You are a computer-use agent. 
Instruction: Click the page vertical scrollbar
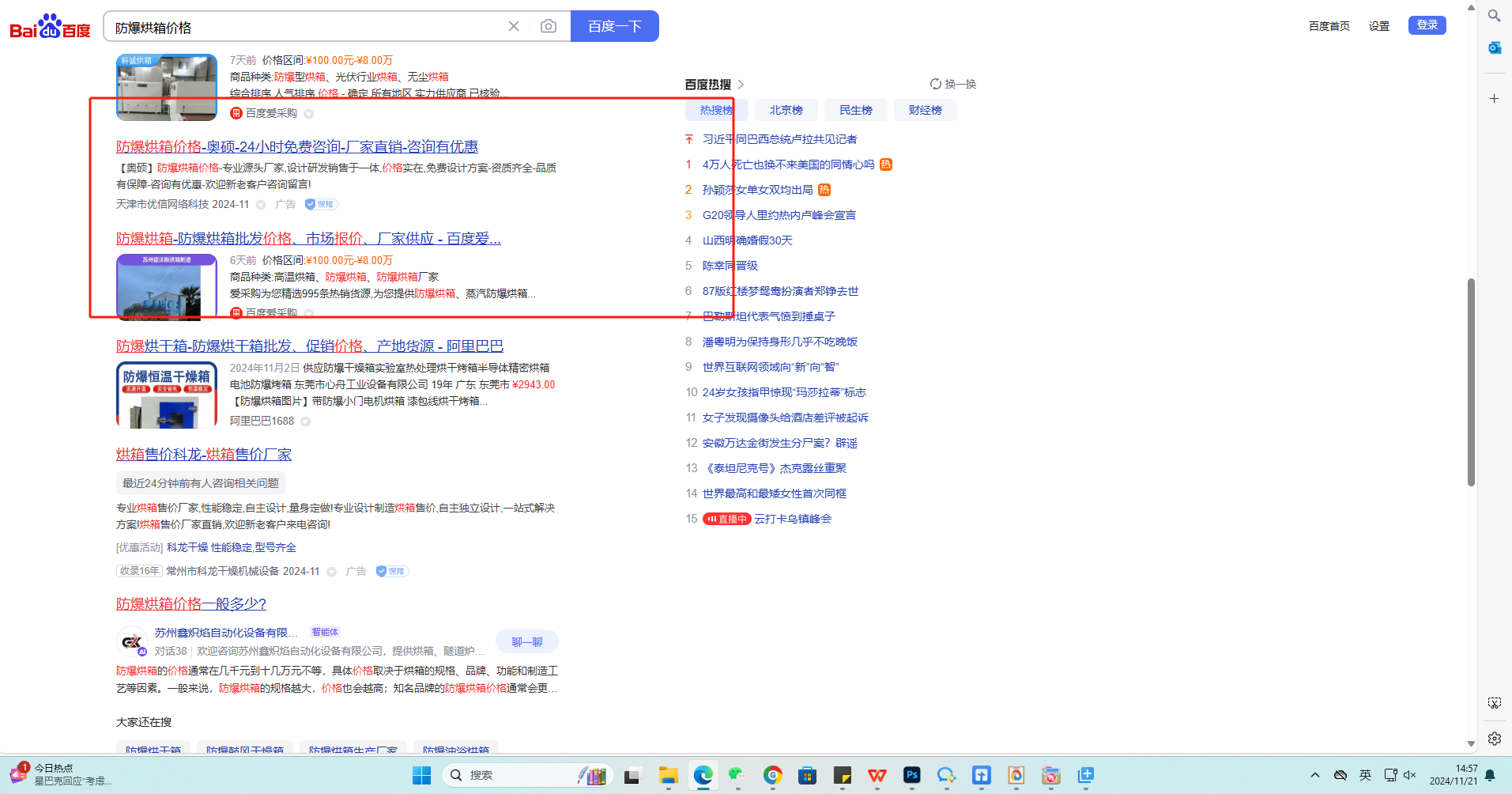(1471, 380)
